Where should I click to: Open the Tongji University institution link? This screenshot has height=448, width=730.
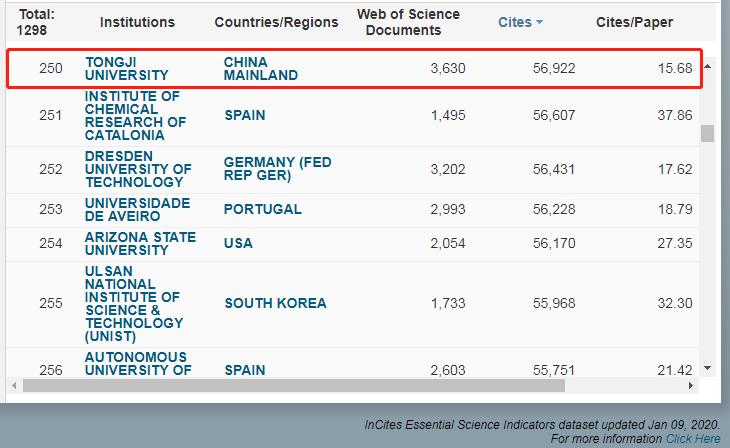click(x=127, y=68)
